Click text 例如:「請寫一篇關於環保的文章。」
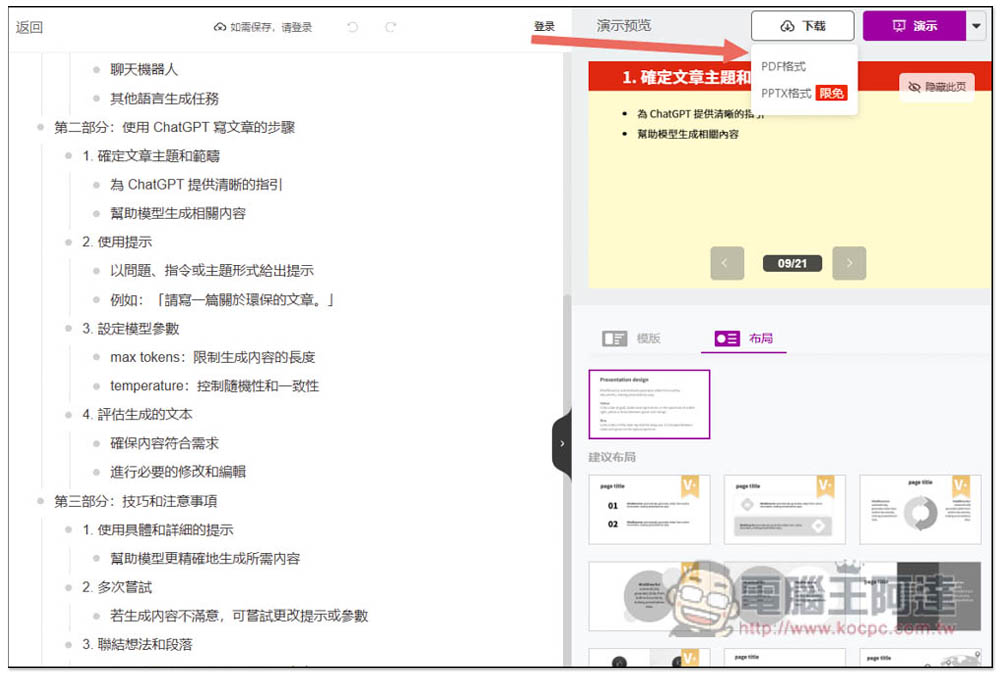1000x675 pixels. point(223,299)
